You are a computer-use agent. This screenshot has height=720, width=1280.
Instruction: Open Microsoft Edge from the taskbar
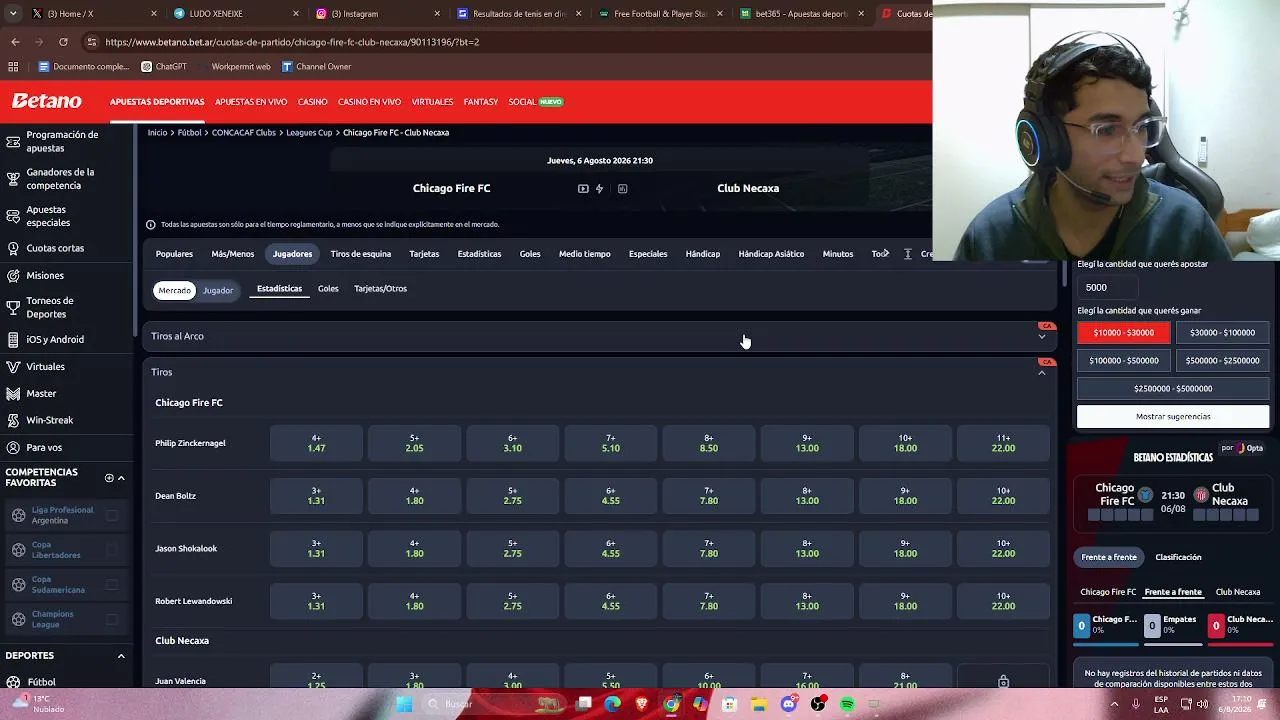[x=612, y=704]
